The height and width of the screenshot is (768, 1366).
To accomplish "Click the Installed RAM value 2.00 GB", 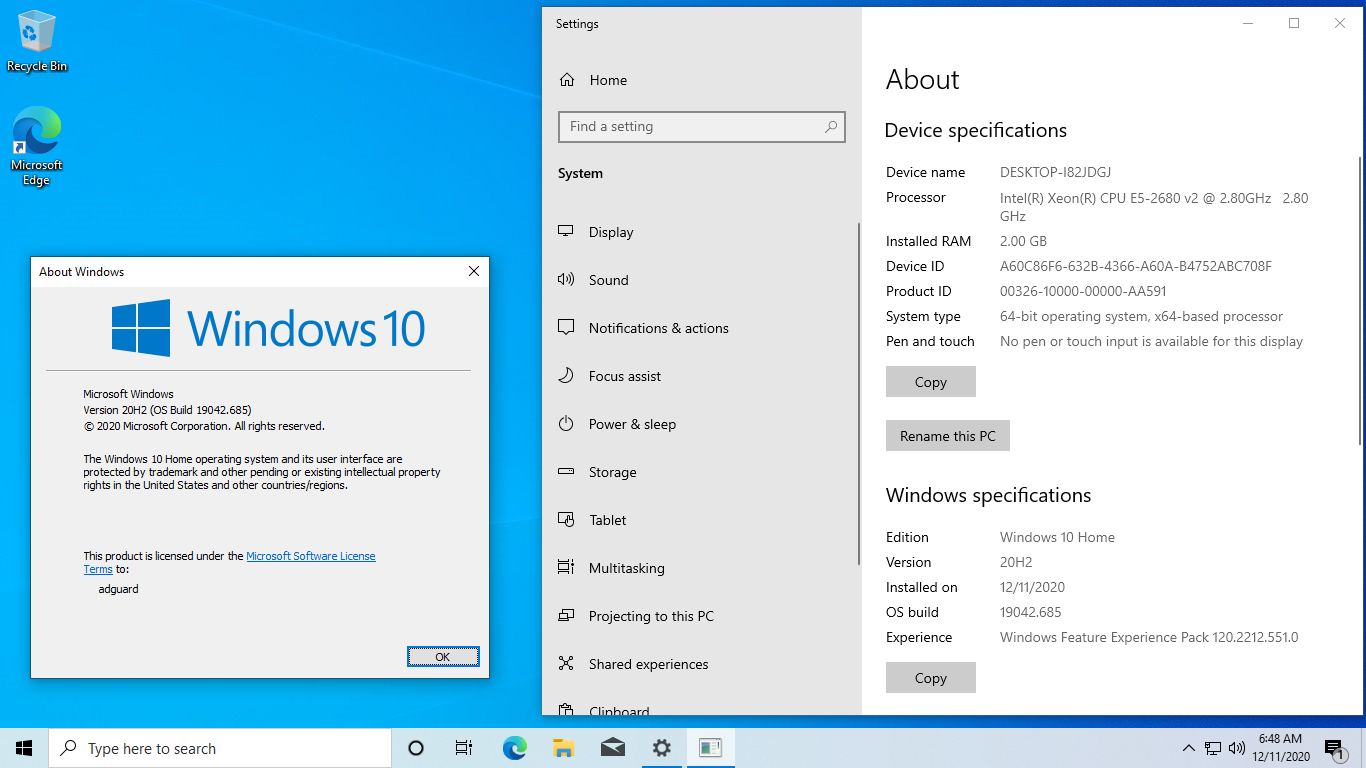I will [1024, 241].
